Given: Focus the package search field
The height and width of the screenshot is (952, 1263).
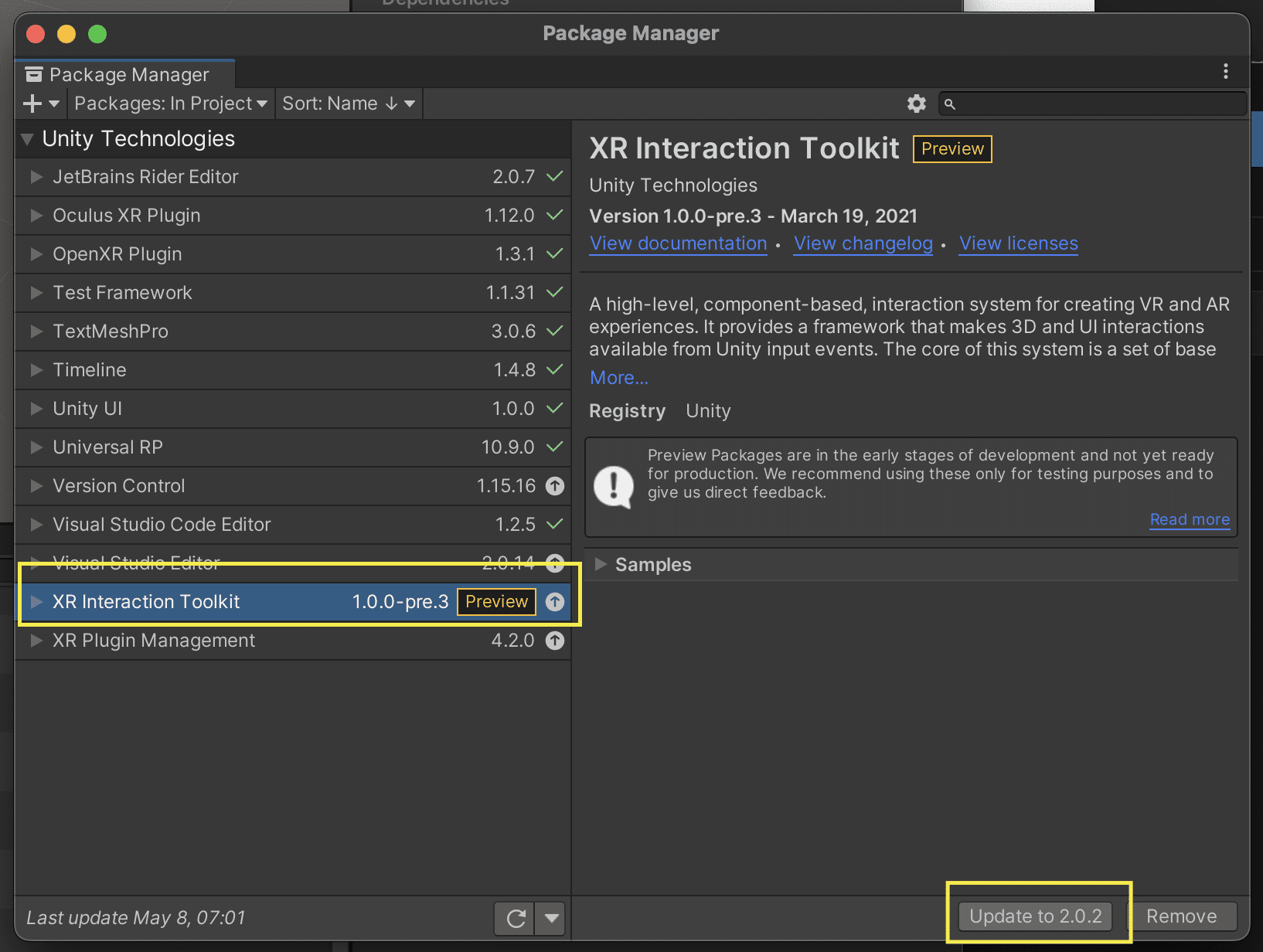Looking at the screenshot, I should coord(1092,104).
